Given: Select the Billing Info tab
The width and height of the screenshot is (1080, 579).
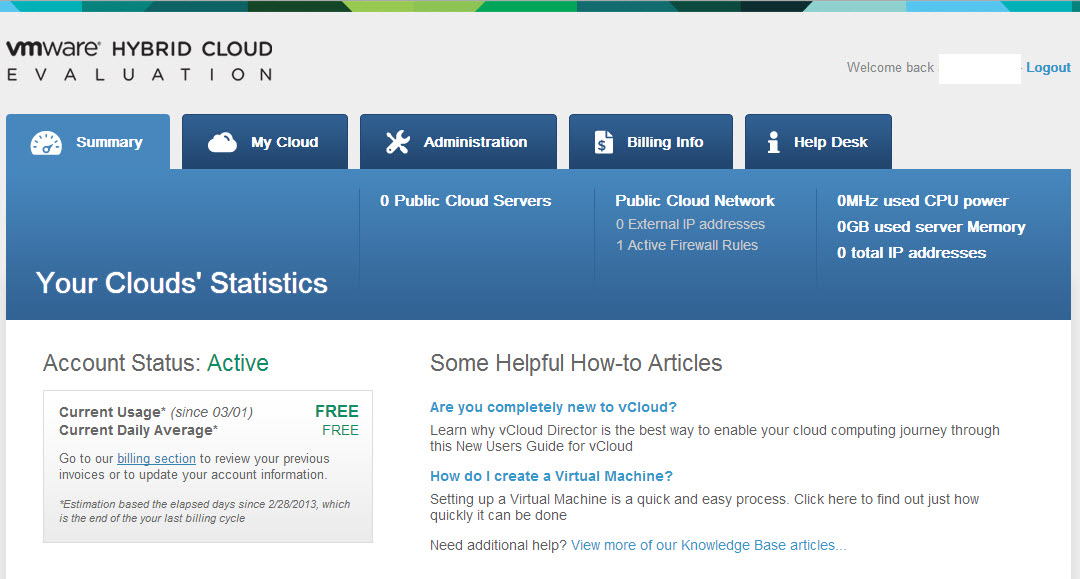Looking at the screenshot, I should 651,142.
